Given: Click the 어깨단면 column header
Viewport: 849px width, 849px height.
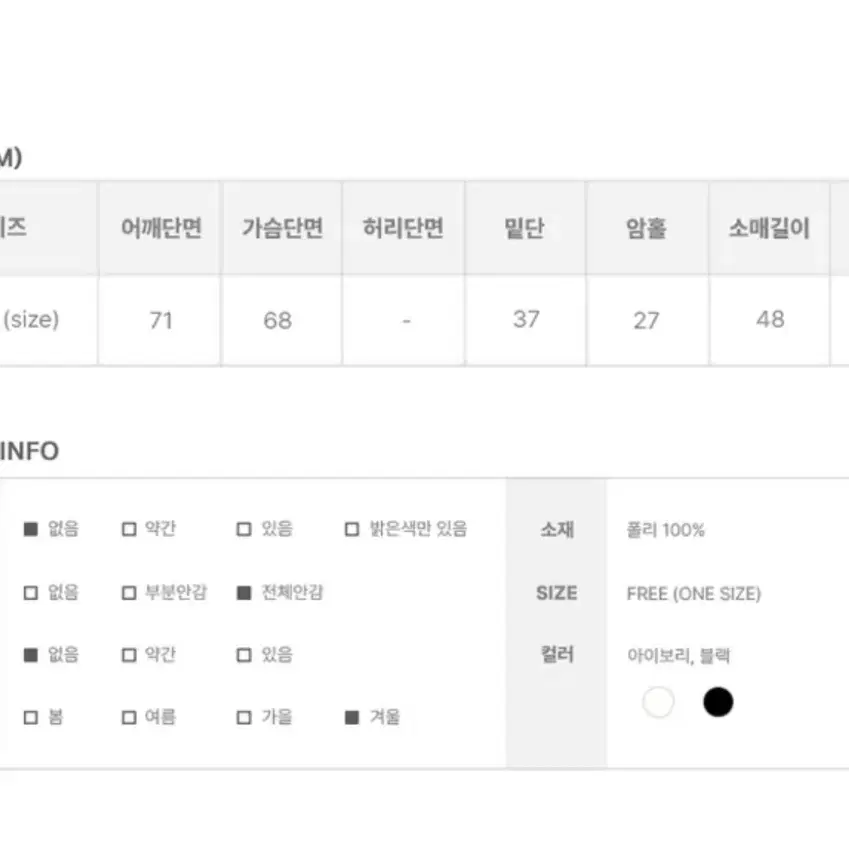Looking at the screenshot, I should point(160,228).
